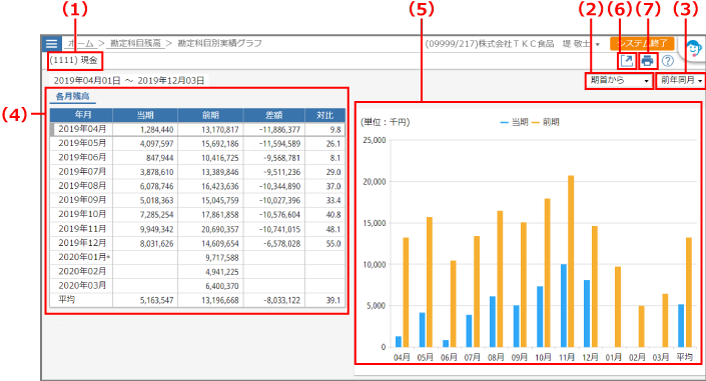Select the 2019年11月 table row
The height and width of the screenshot is (381, 706).
pos(198,229)
